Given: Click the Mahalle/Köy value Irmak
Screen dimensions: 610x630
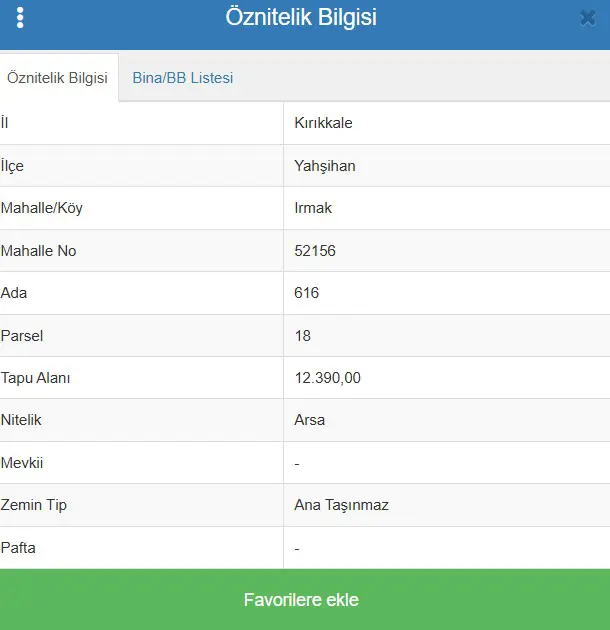Looking at the screenshot, I should [x=313, y=208].
